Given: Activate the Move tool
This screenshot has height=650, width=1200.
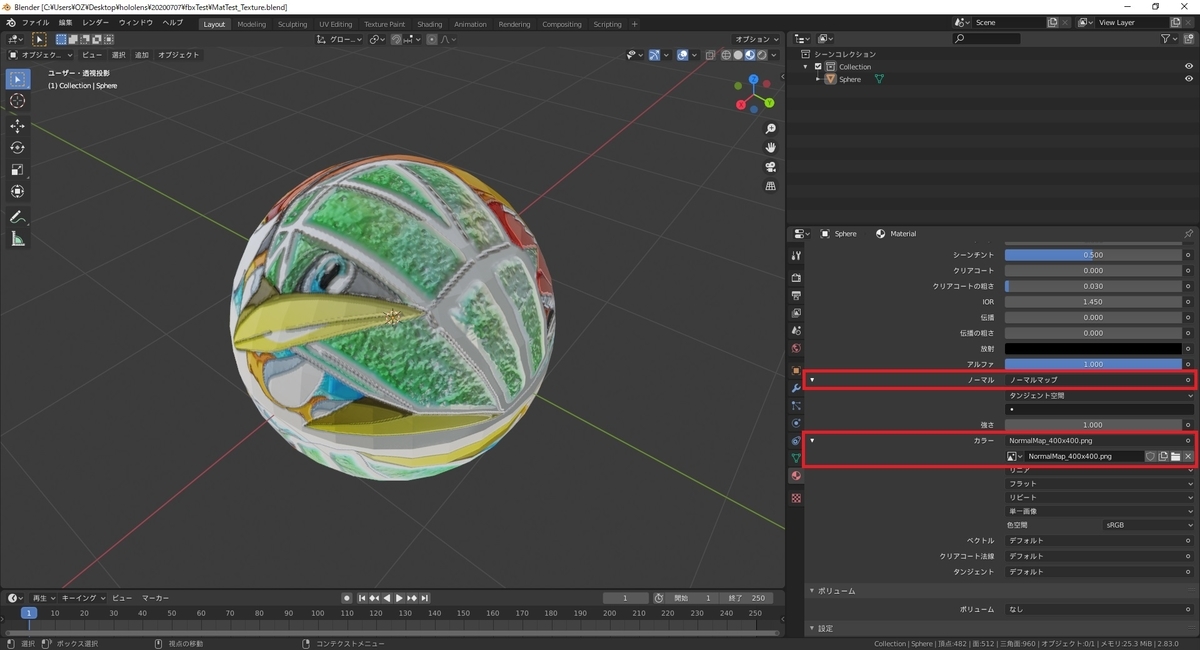Looking at the screenshot, I should pos(18,126).
